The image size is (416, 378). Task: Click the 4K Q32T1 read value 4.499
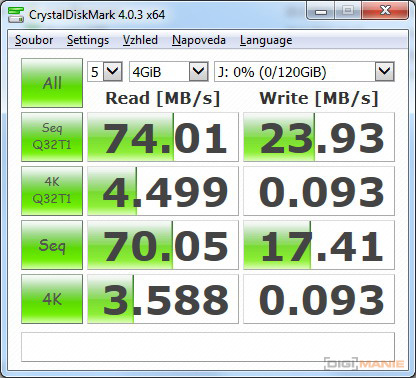coord(163,191)
